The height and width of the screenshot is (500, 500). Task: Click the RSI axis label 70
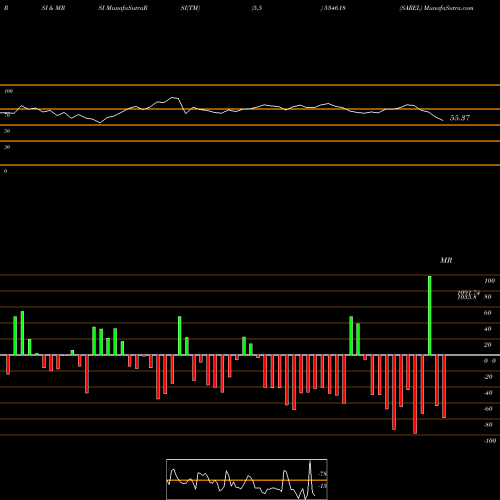point(7,115)
